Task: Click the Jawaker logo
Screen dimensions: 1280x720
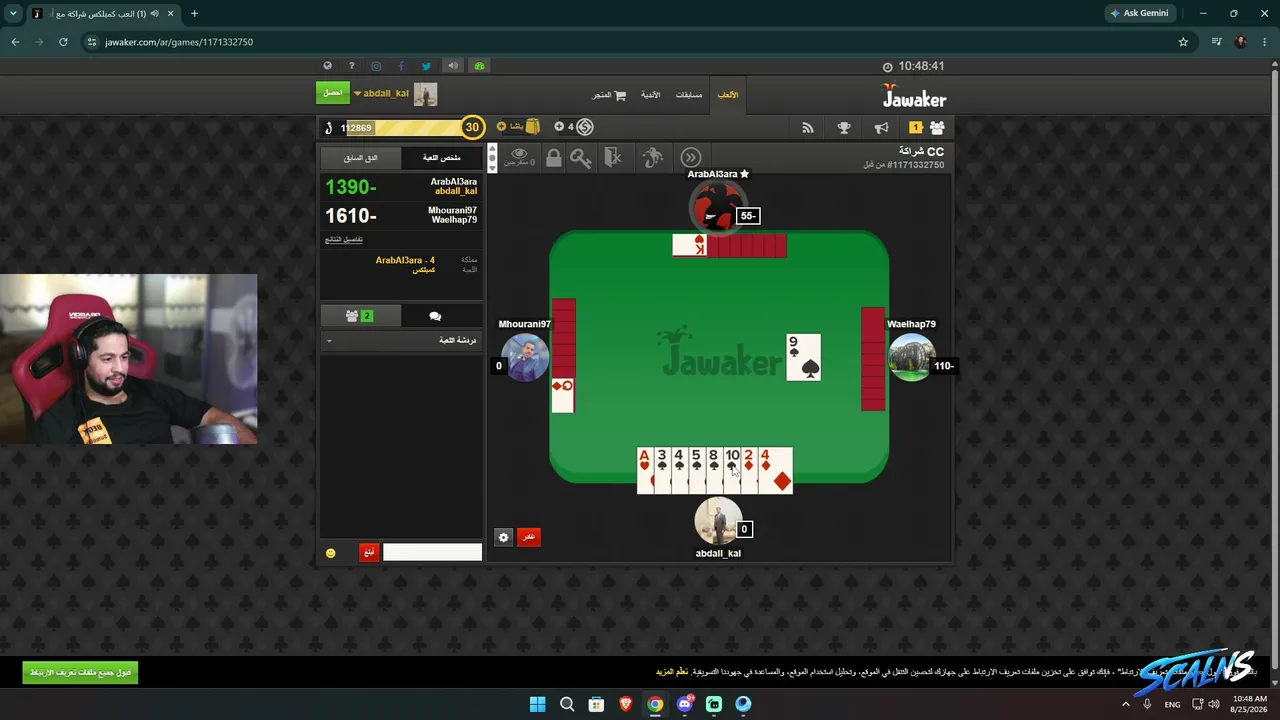Action: (914, 96)
